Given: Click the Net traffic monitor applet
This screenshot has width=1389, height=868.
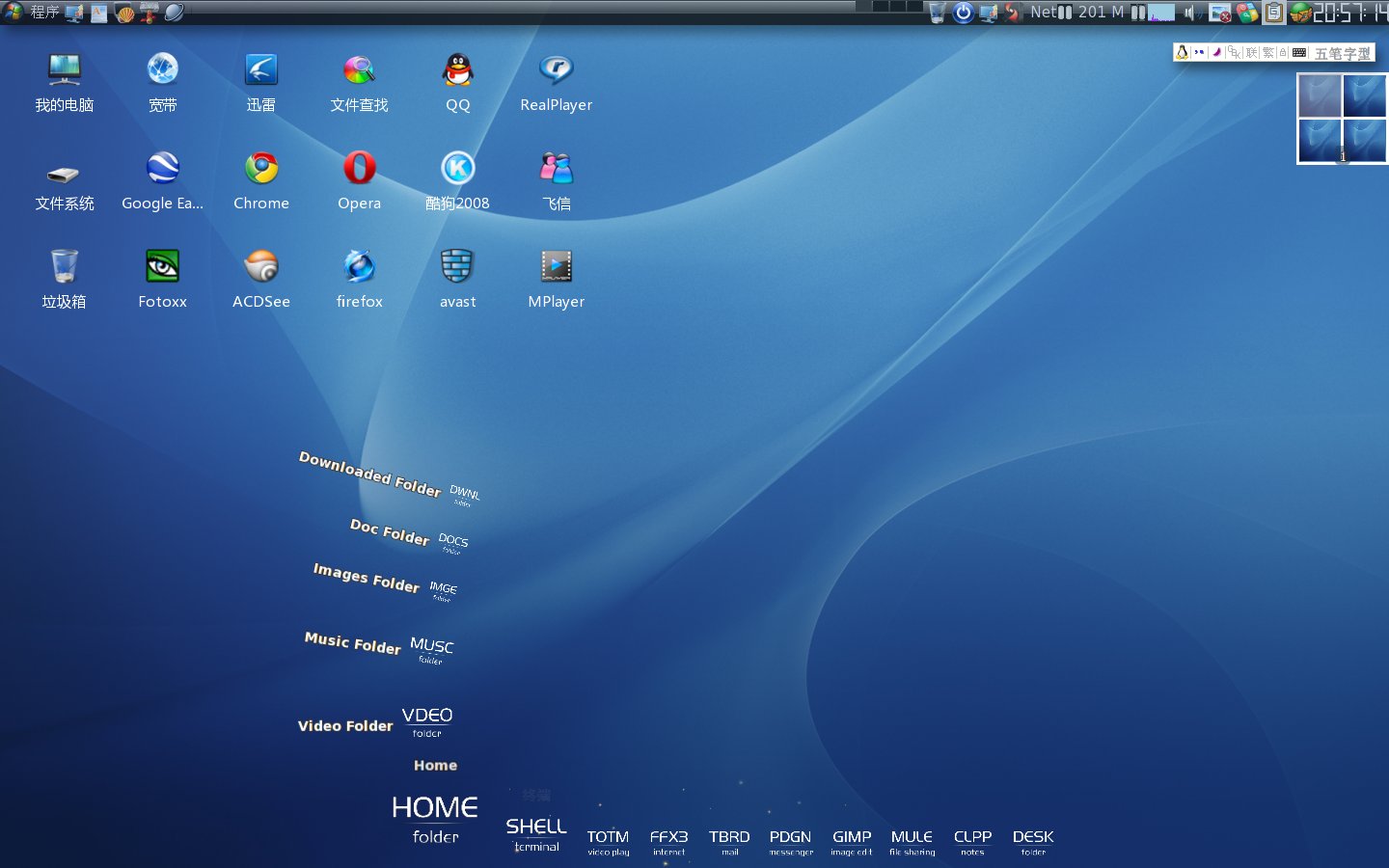Looking at the screenshot, I should pyautogui.click(x=1051, y=13).
